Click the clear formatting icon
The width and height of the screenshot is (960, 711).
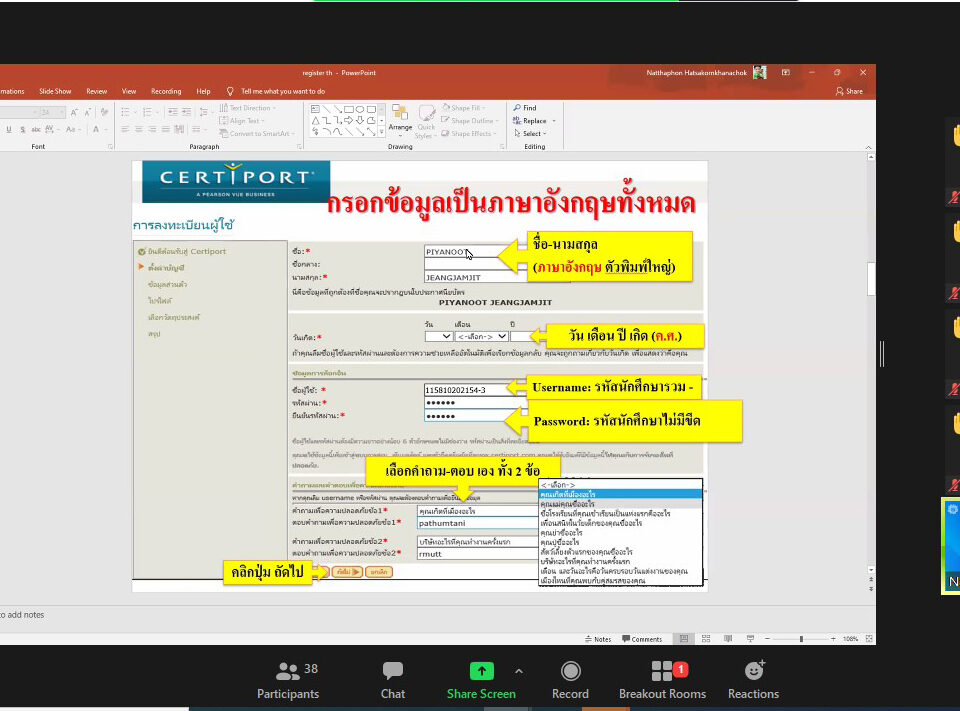[105, 113]
